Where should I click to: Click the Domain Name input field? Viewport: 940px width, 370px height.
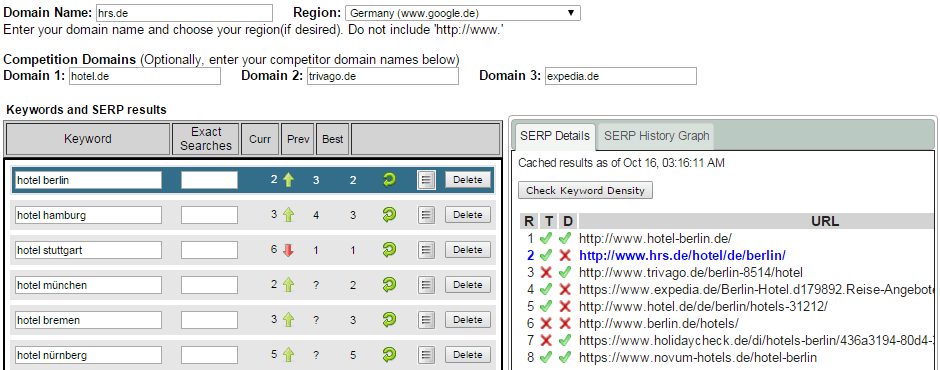tap(183, 13)
